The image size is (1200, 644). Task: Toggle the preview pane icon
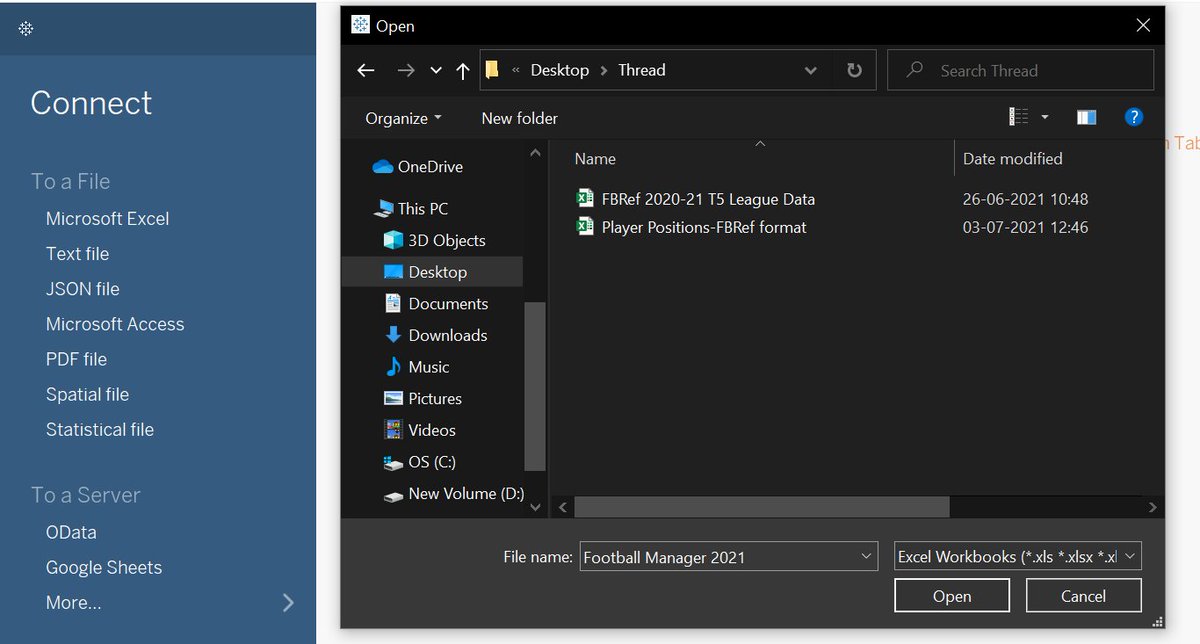tap(1087, 117)
